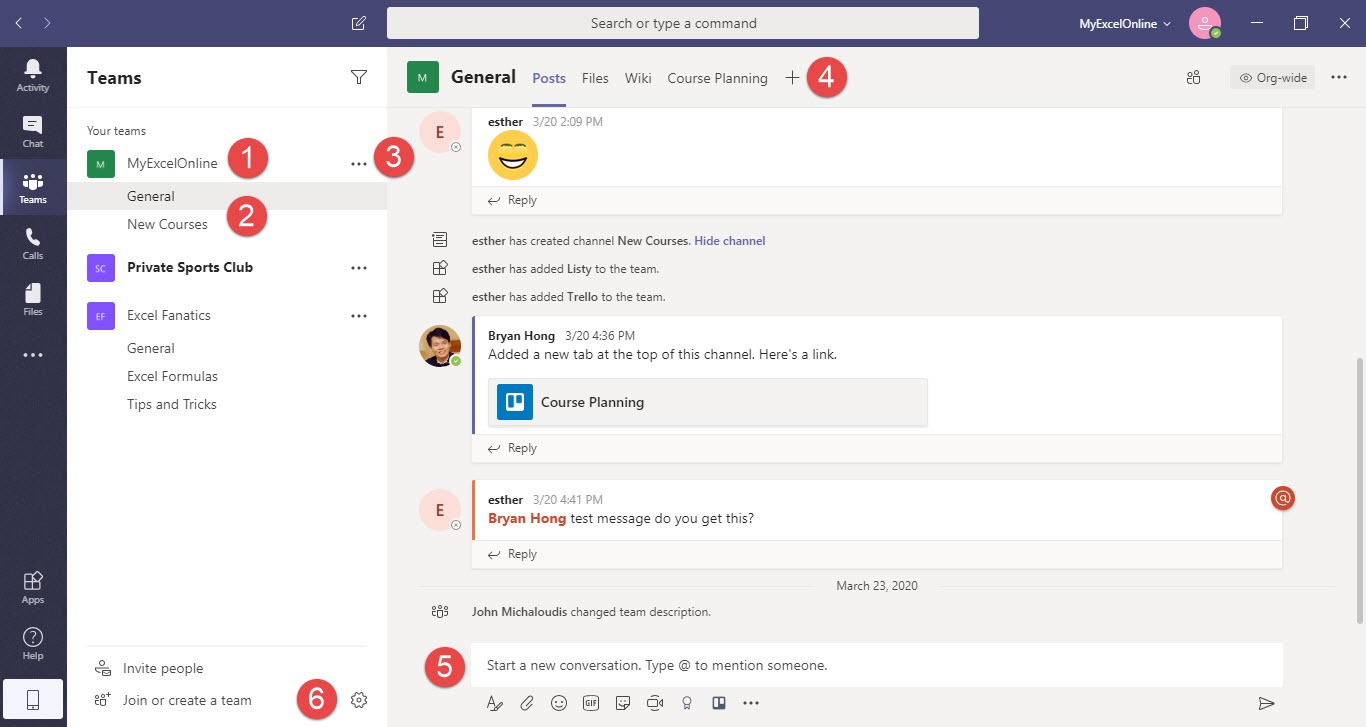This screenshot has height=727, width=1366.
Task: Click Join or create a team
Action: pos(173,700)
